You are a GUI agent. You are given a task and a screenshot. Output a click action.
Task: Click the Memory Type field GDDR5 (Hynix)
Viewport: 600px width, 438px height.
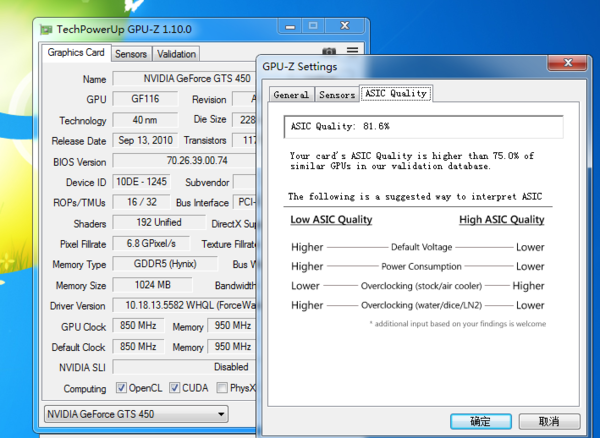pos(165,264)
